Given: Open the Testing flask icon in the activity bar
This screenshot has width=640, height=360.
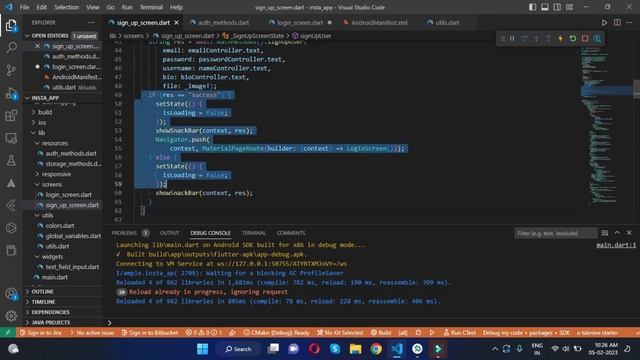Looking at the screenshot, I should [11, 160].
